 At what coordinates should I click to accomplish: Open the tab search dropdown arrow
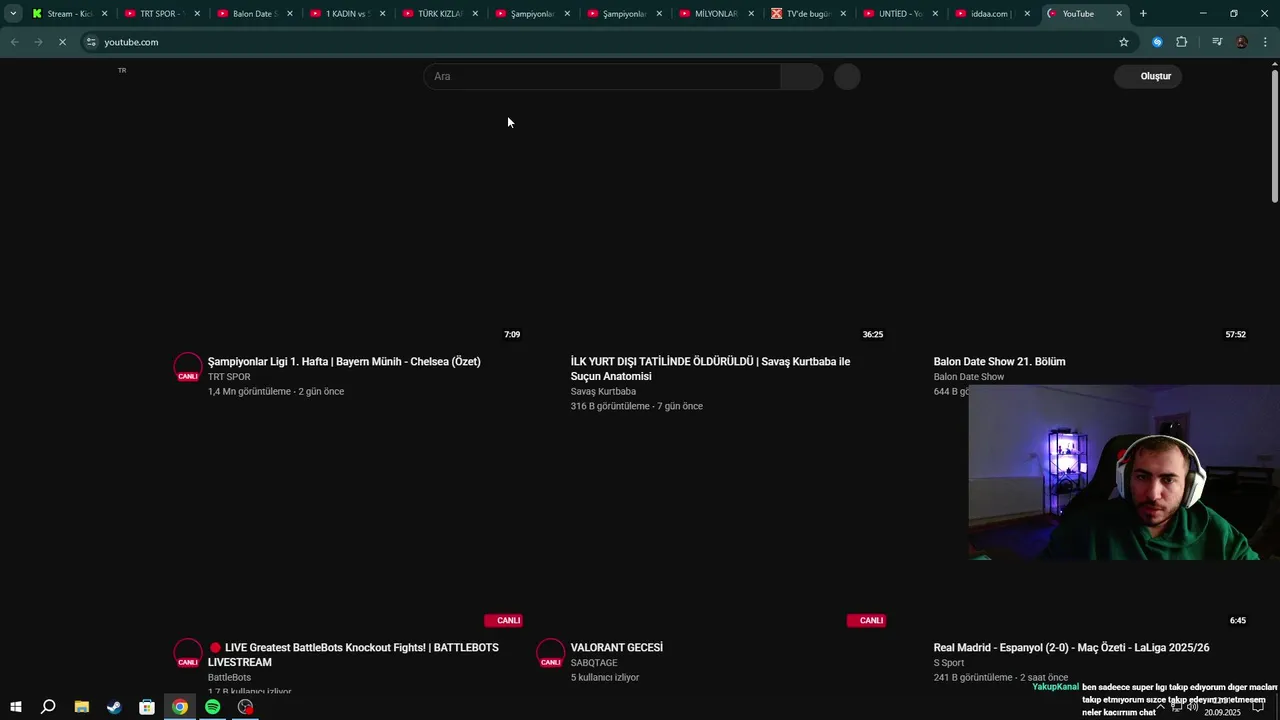tap(13, 14)
